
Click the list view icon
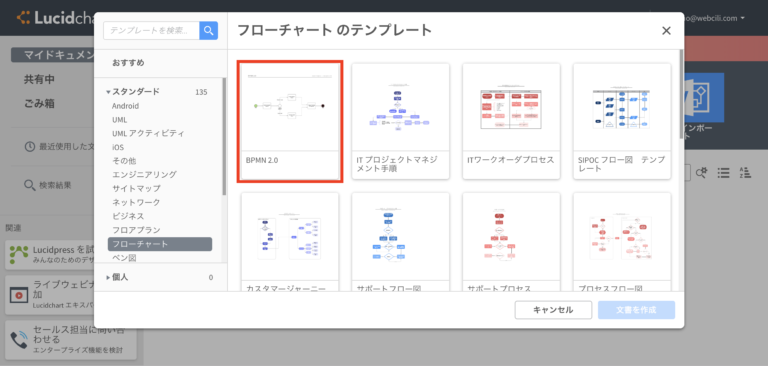tap(723, 173)
